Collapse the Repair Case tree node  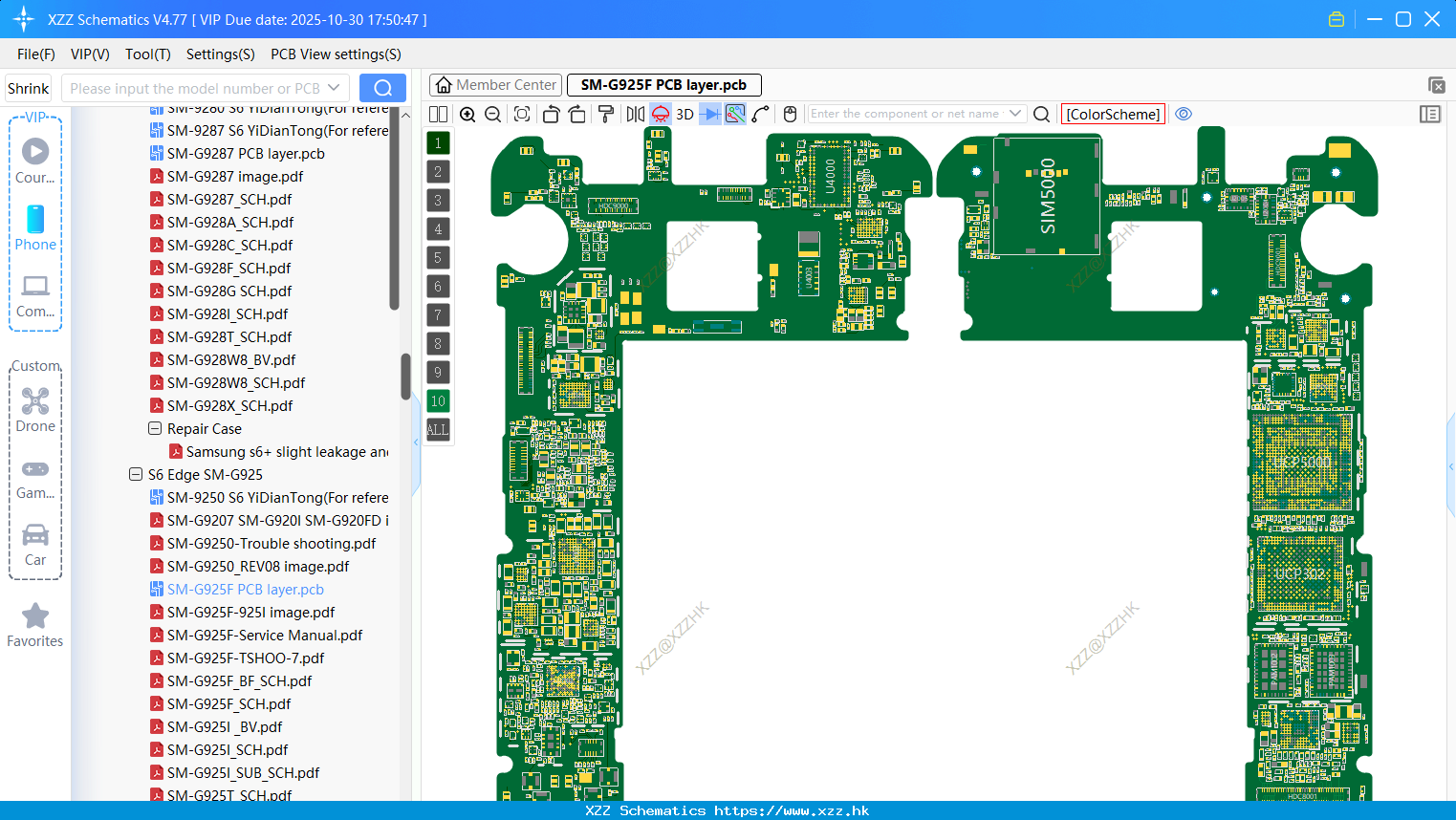155,429
